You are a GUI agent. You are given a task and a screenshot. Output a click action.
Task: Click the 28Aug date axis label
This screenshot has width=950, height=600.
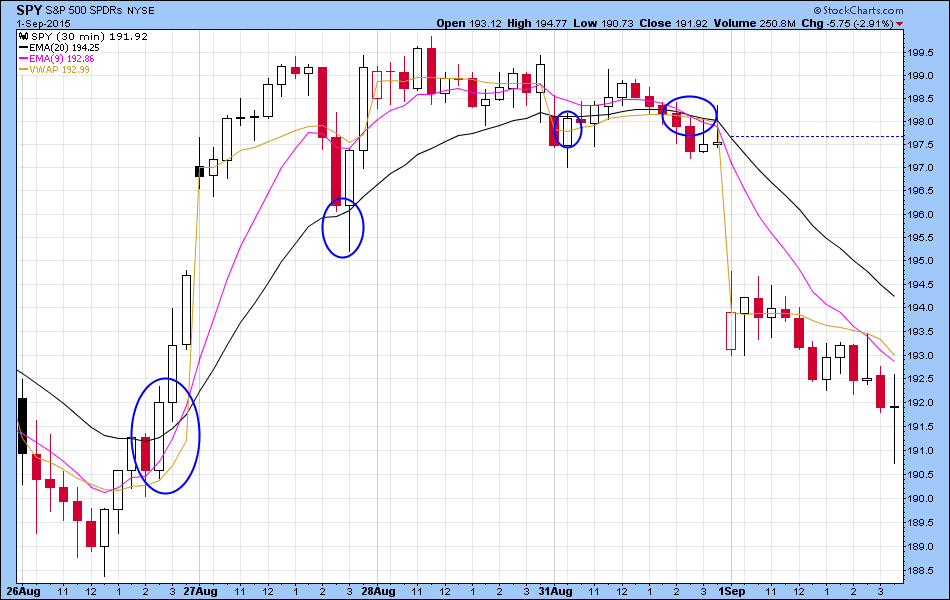[x=377, y=591]
